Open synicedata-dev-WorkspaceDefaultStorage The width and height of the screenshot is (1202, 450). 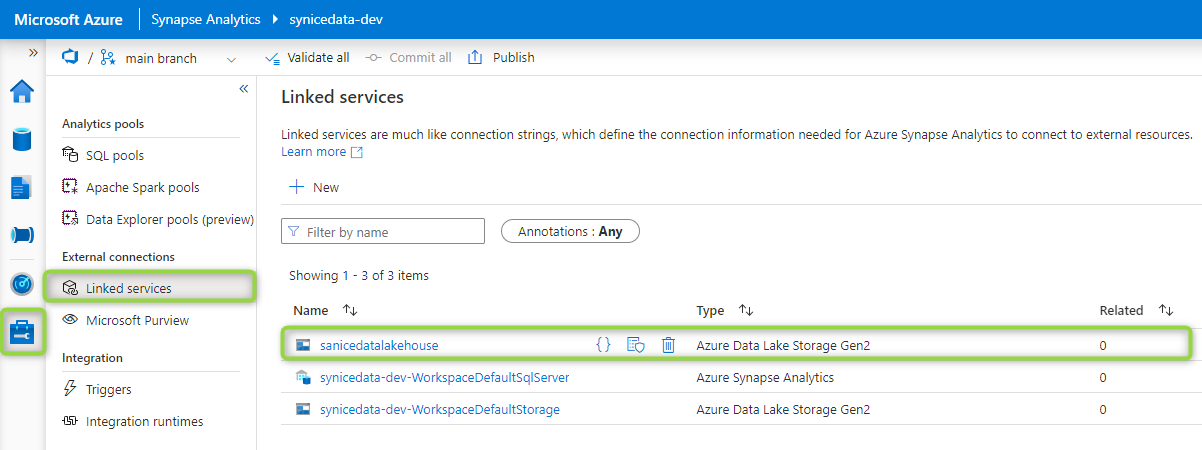click(440, 409)
